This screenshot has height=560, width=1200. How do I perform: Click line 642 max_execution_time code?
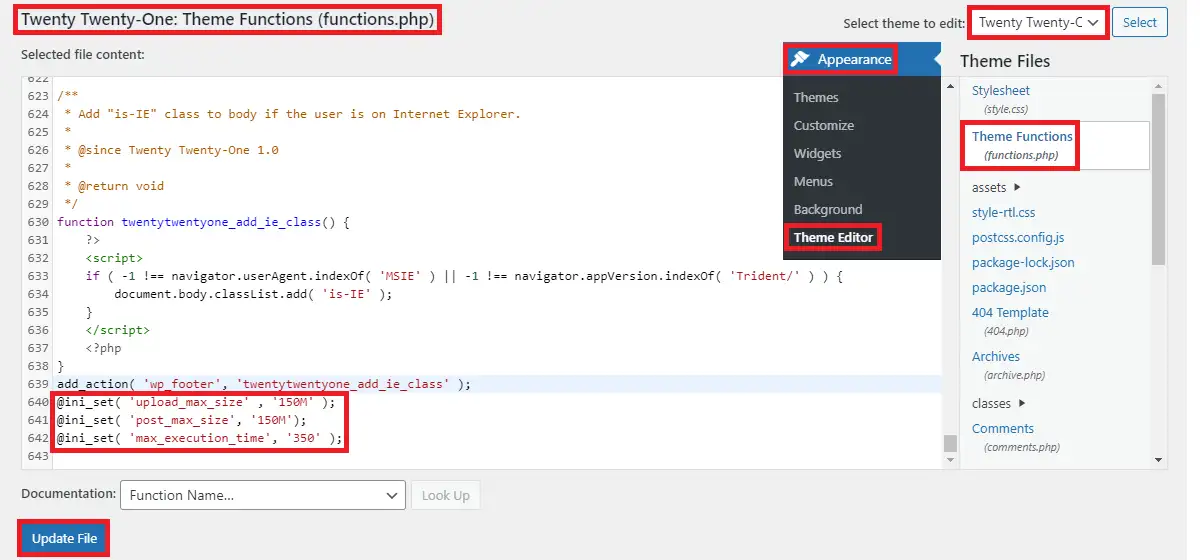click(200, 438)
